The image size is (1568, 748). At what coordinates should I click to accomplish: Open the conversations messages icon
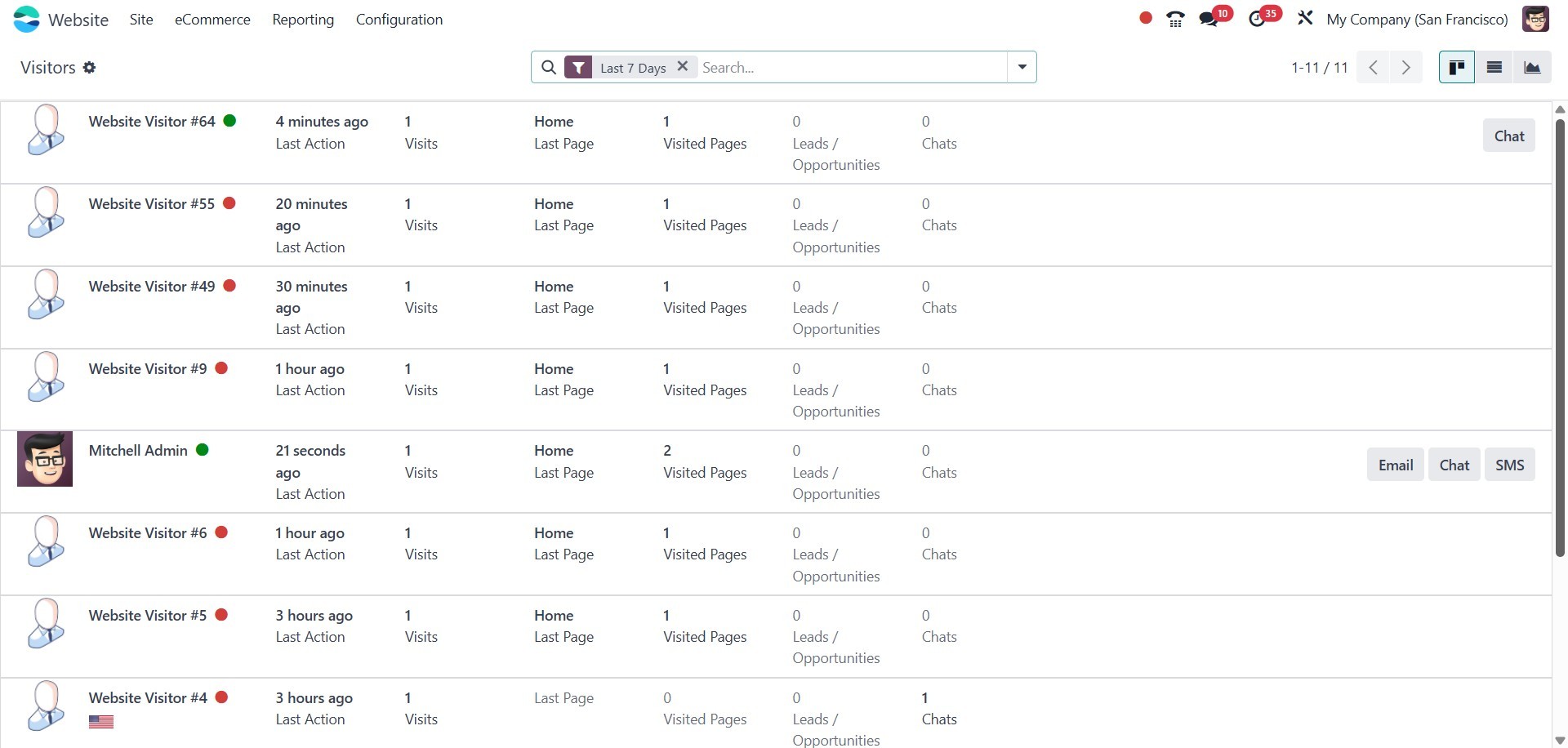tap(1208, 19)
